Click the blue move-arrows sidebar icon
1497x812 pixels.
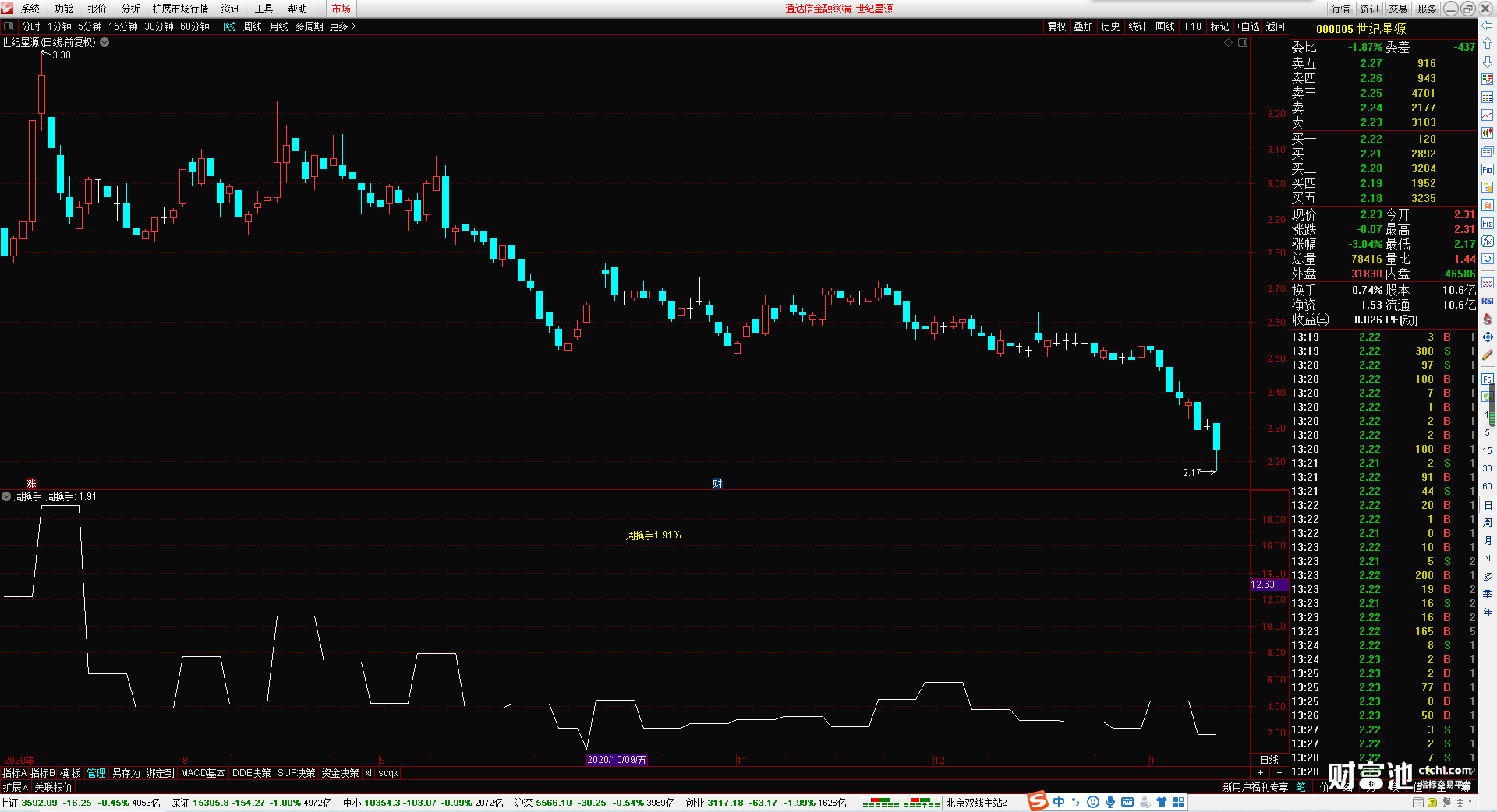pos(1488,337)
